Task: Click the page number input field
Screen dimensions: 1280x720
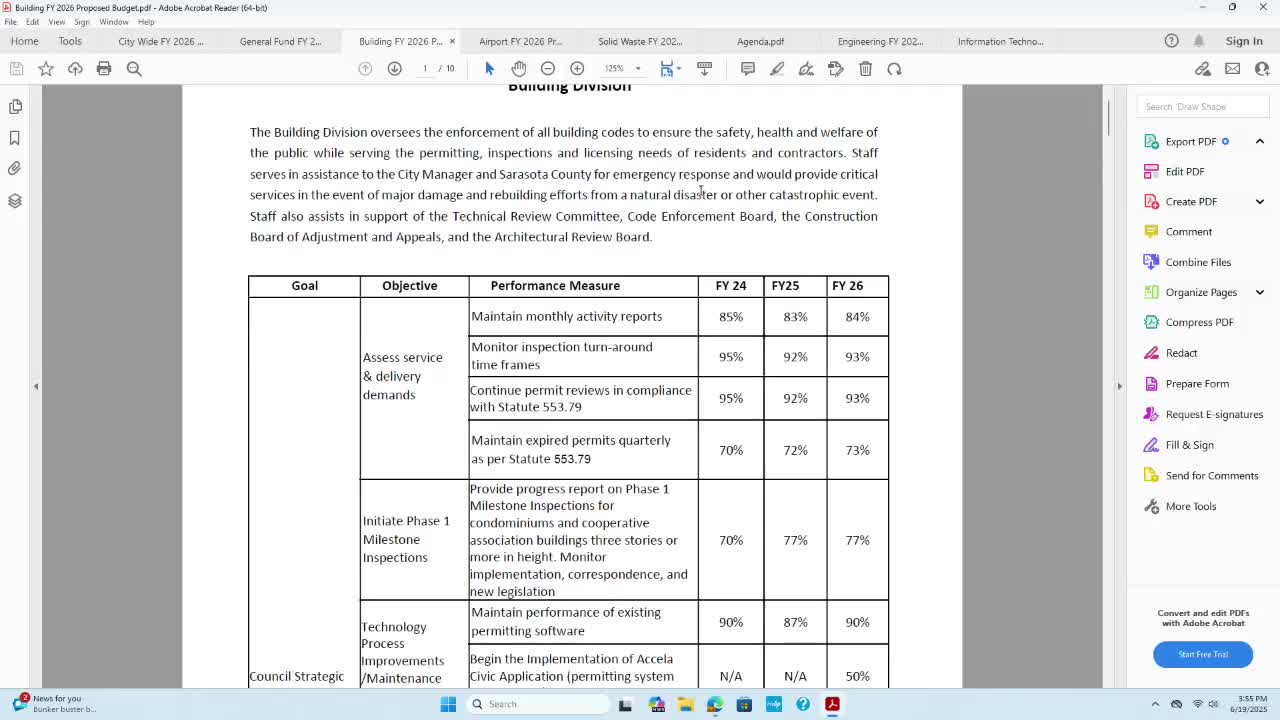Action: (x=425, y=68)
